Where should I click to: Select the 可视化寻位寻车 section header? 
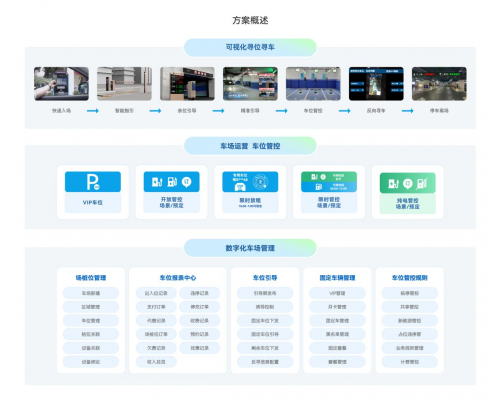[250, 47]
